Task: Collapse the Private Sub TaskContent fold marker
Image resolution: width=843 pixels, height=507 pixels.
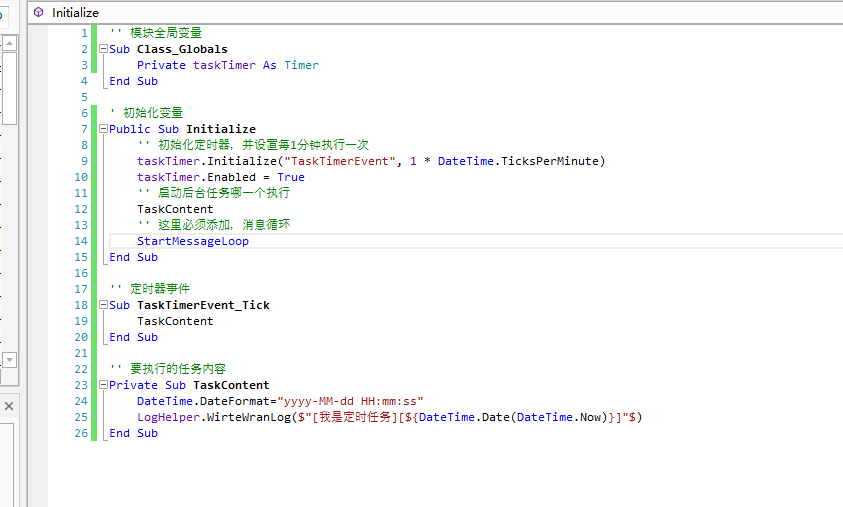Action: (103, 385)
